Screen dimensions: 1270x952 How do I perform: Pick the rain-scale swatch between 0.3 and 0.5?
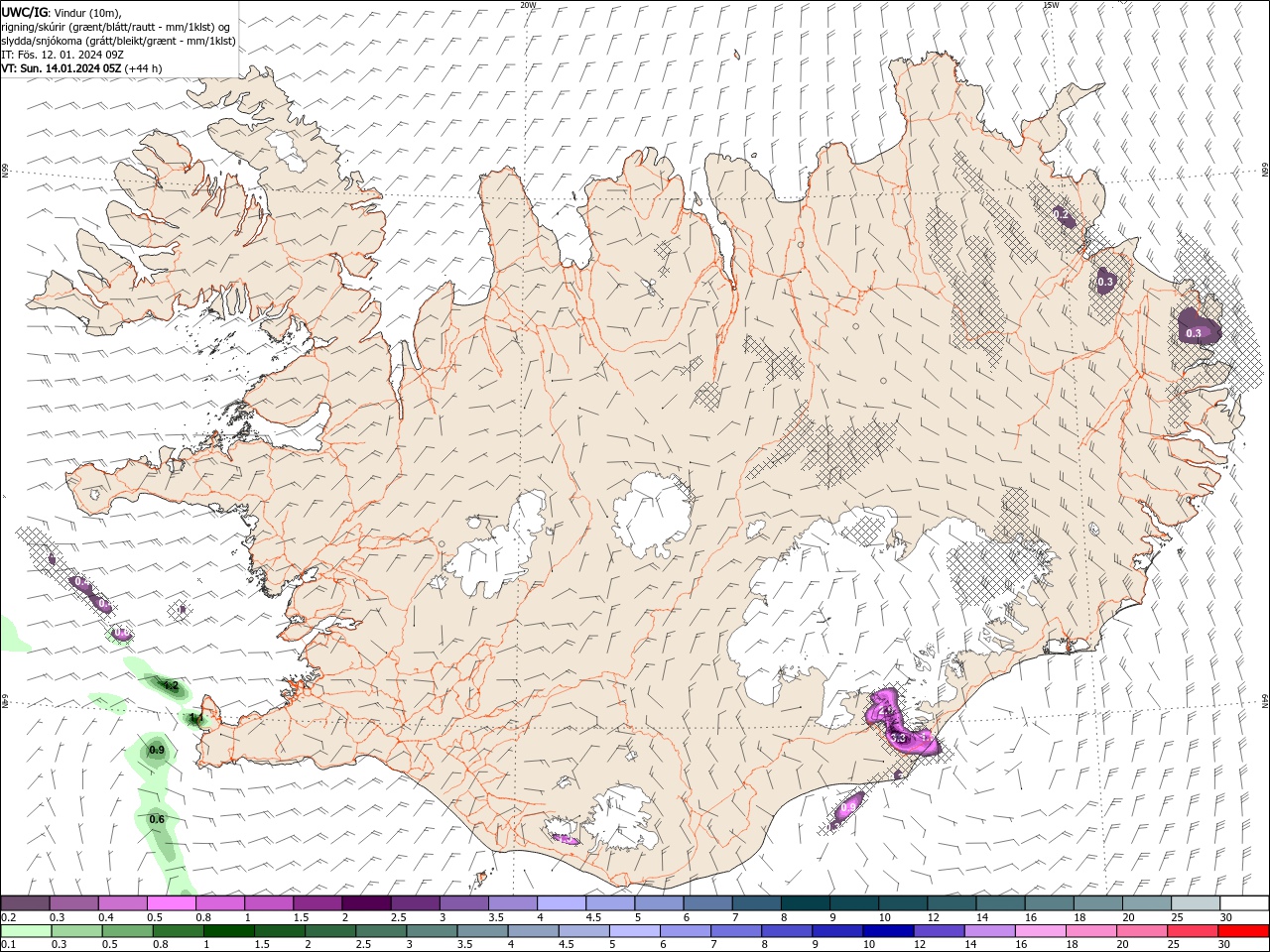point(77,931)
